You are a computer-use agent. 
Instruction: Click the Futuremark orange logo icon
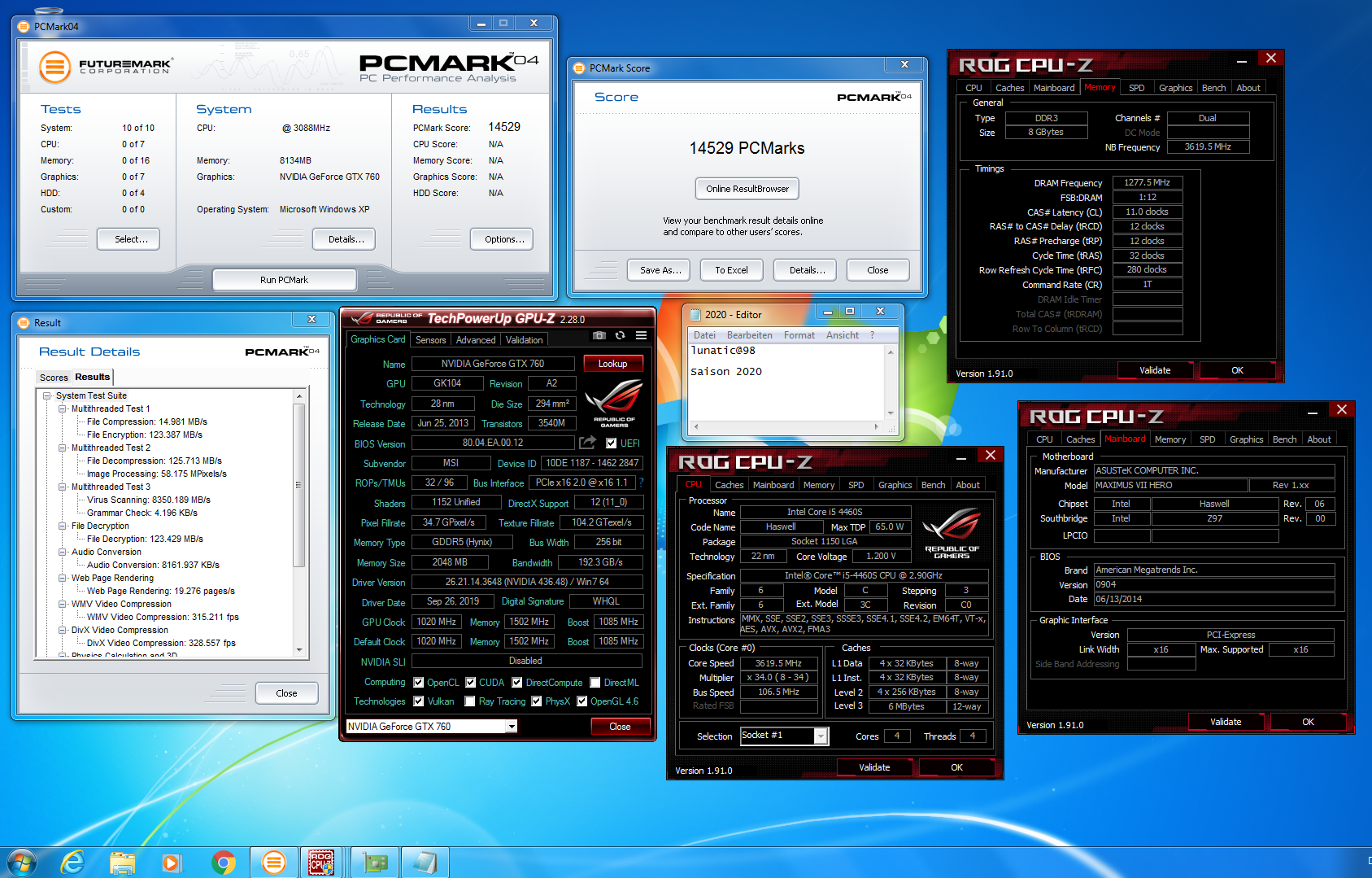(54, 67)
